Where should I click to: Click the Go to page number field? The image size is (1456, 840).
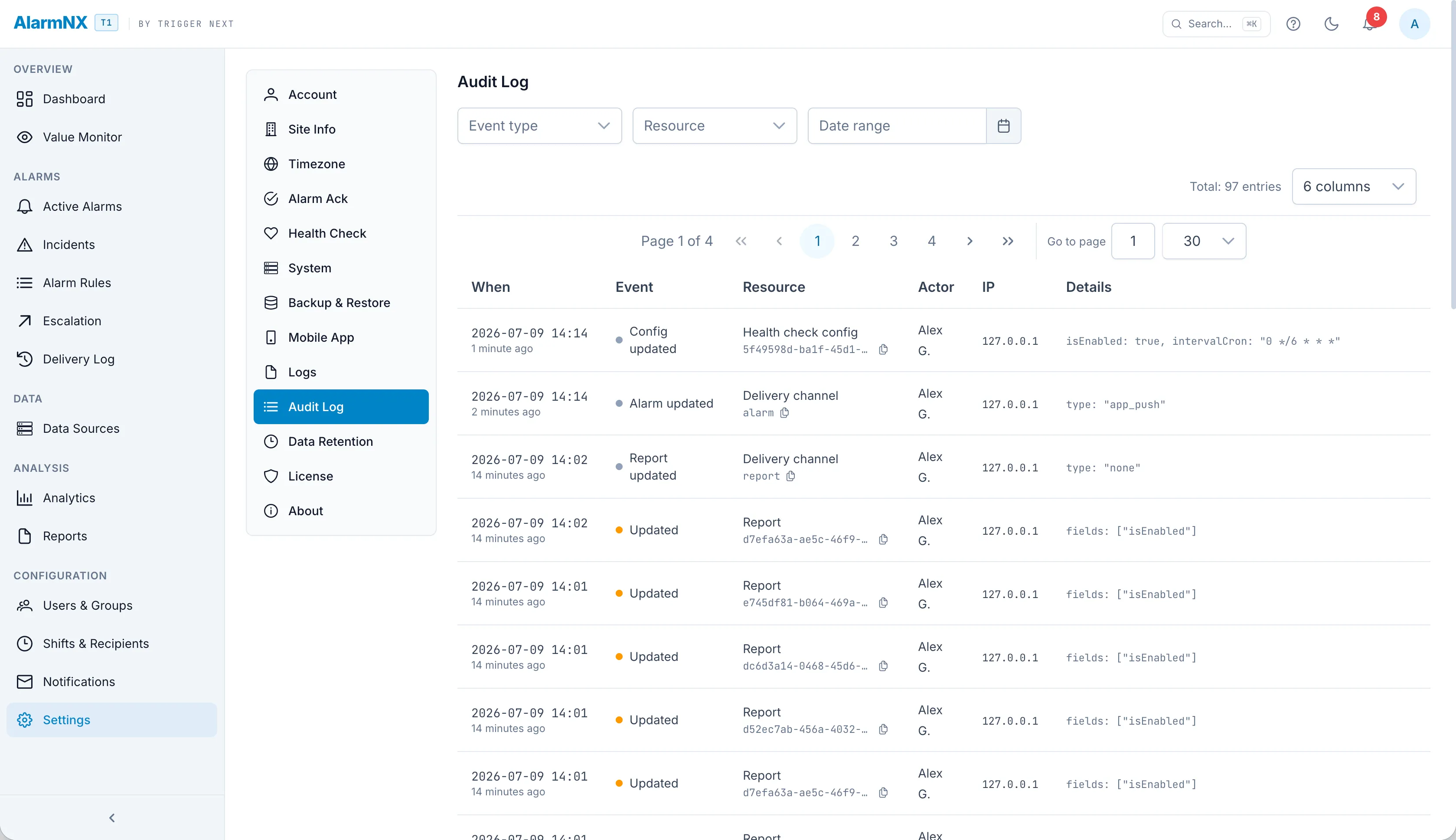coord(1133,241)
